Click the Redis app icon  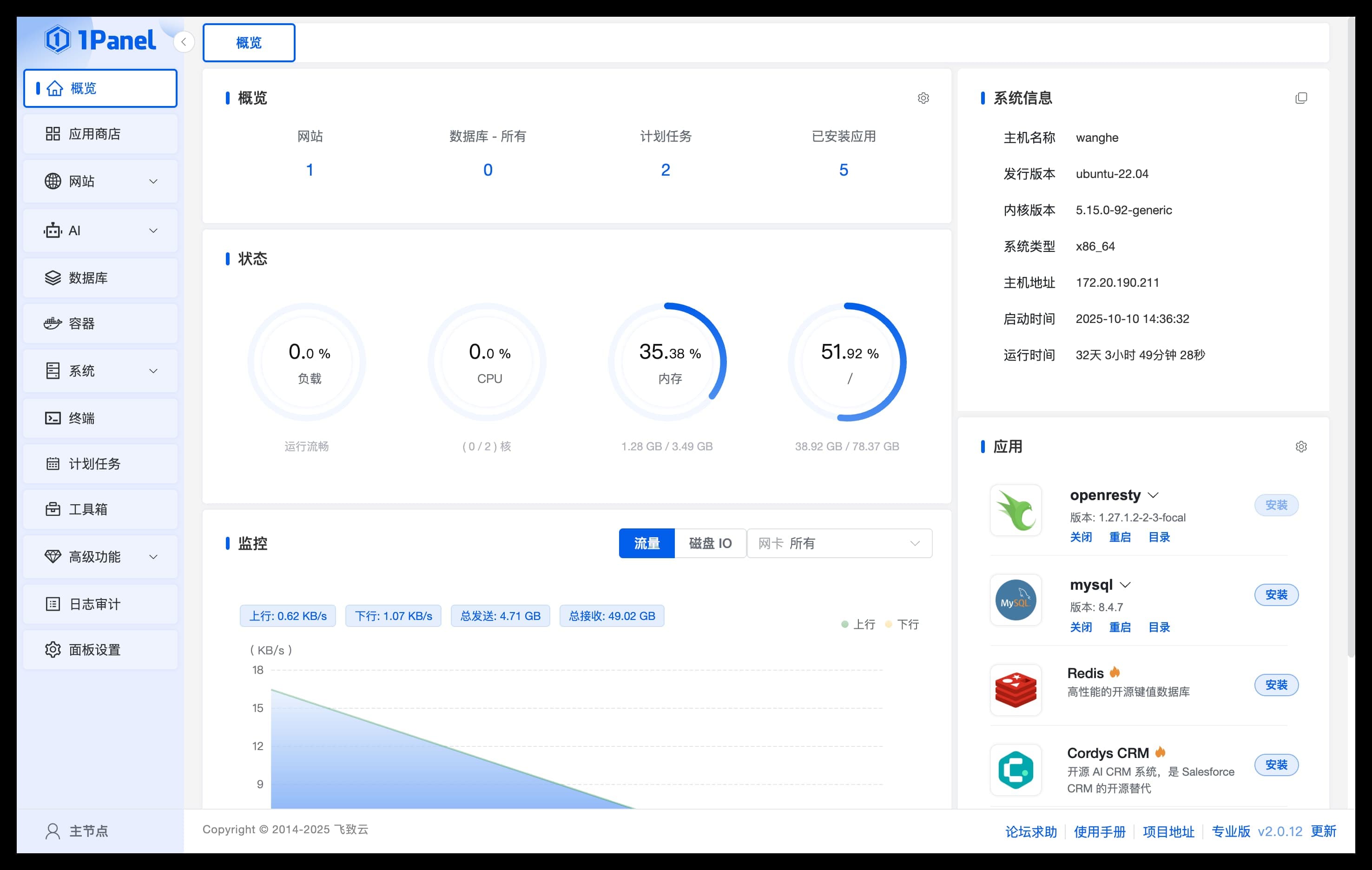(x=1016, y=690)
